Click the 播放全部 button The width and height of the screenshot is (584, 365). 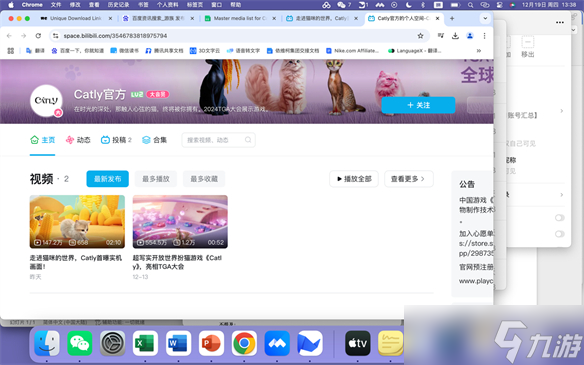point(354,179)
